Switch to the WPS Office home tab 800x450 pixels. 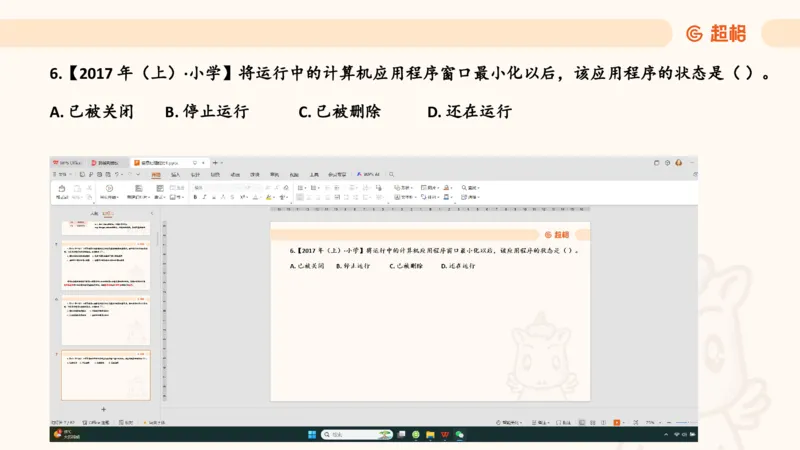(x=67, y=163)
